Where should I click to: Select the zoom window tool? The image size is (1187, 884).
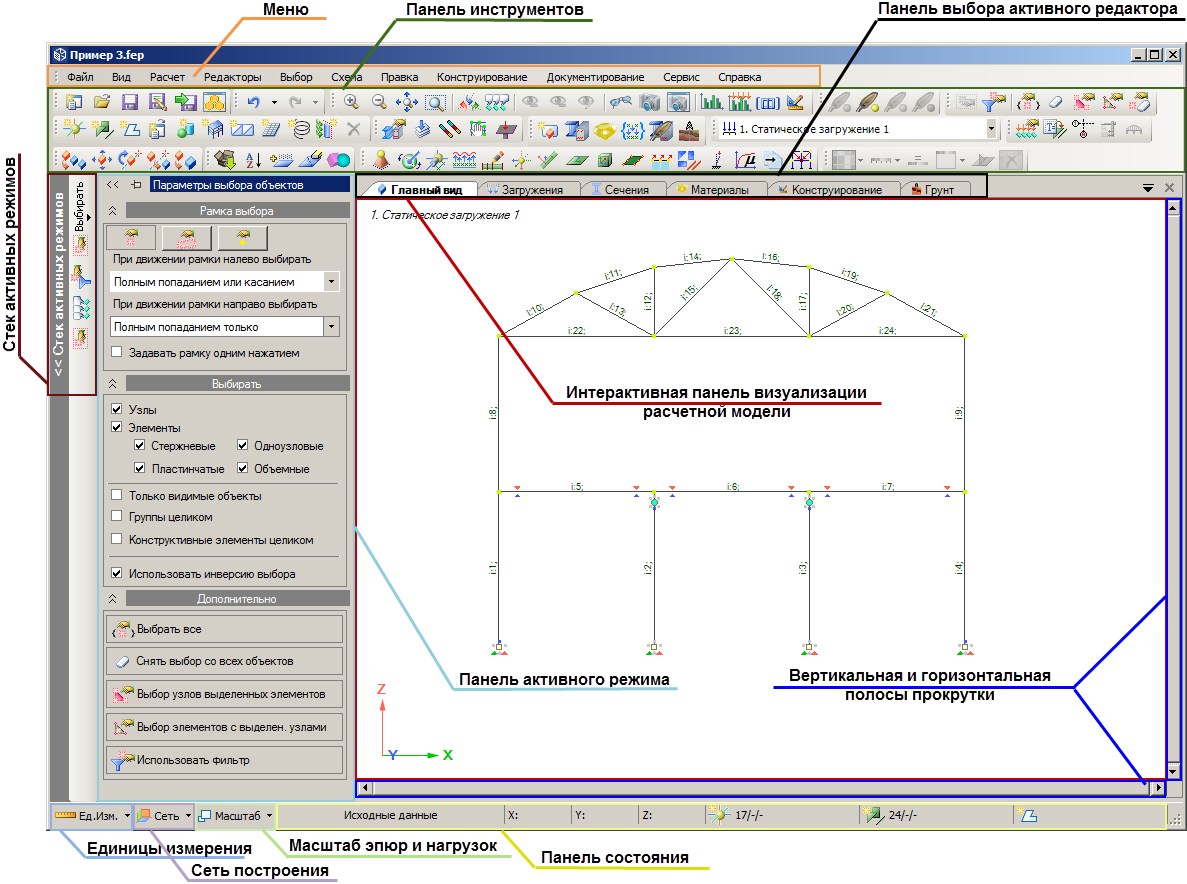(x=435, y=102)
